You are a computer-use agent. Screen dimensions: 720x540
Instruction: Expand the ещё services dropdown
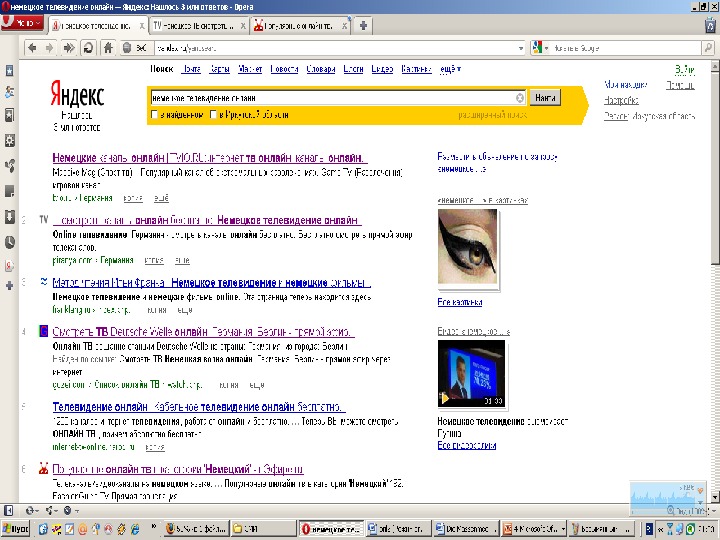coord(450,69)
